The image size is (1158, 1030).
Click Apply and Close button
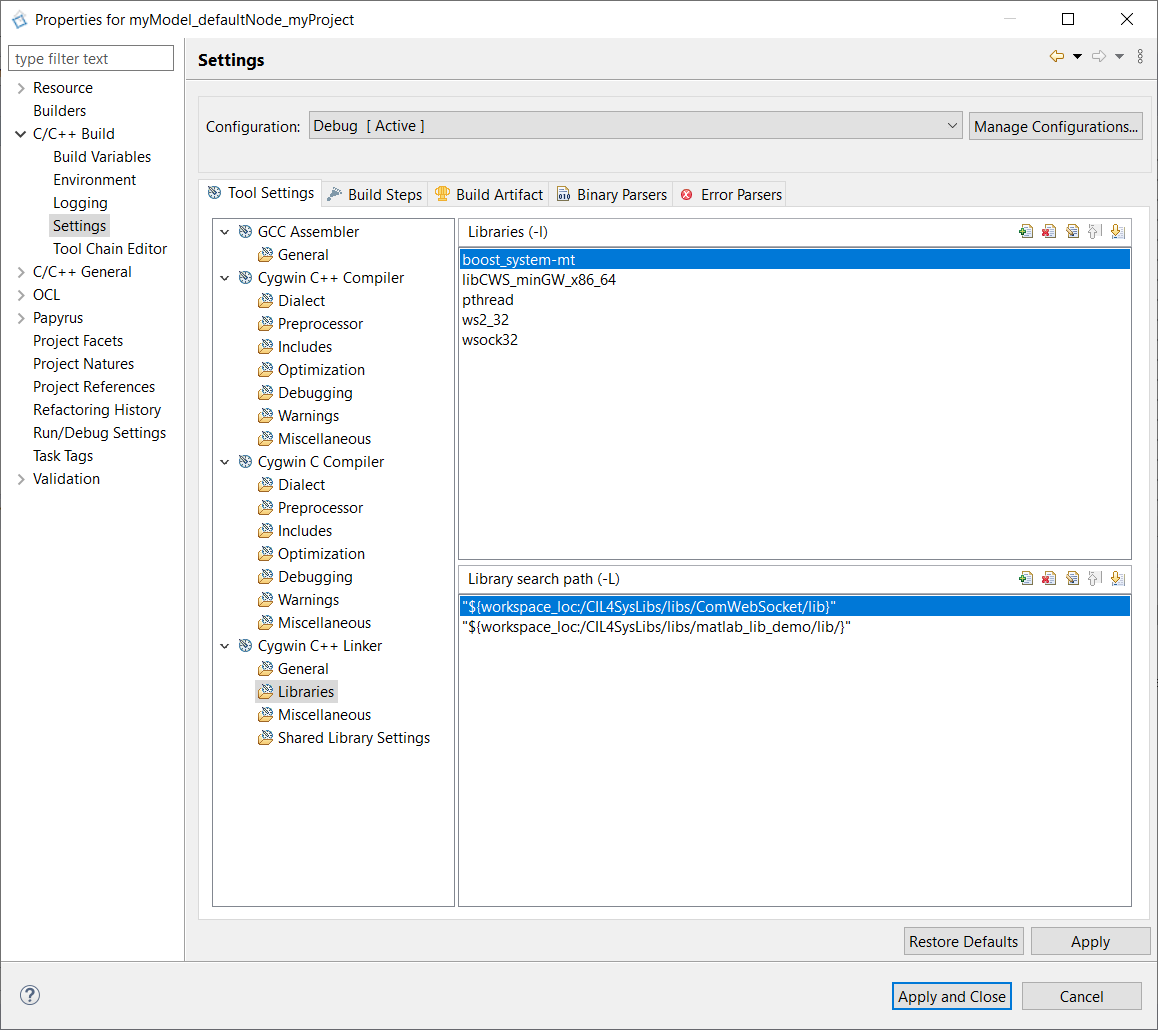pyautogui.click(x=951, y=996)
